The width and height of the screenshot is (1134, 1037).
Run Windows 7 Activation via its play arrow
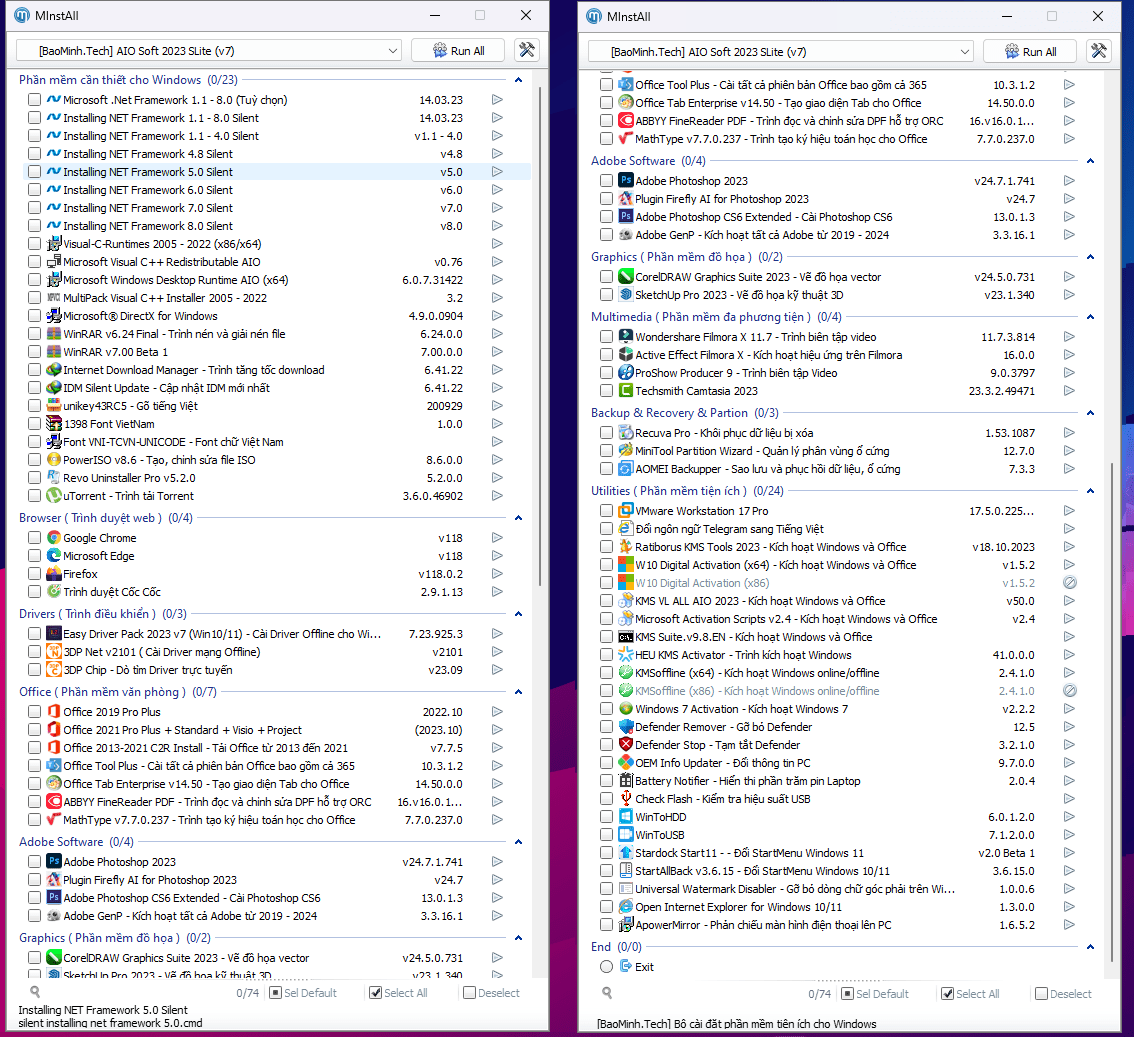coord(1069,709)
